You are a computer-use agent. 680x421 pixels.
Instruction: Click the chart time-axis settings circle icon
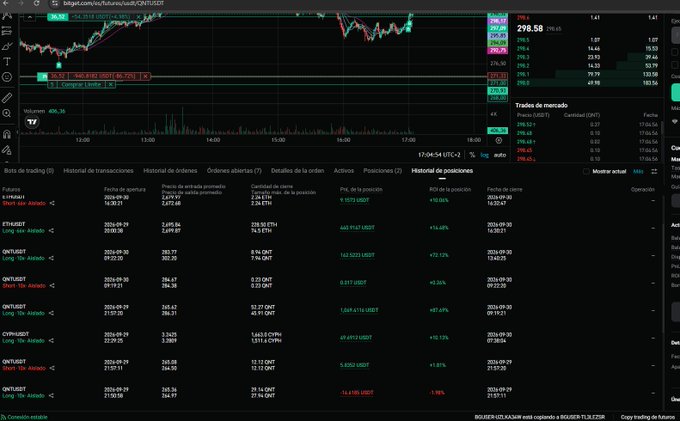coord(499,140)
